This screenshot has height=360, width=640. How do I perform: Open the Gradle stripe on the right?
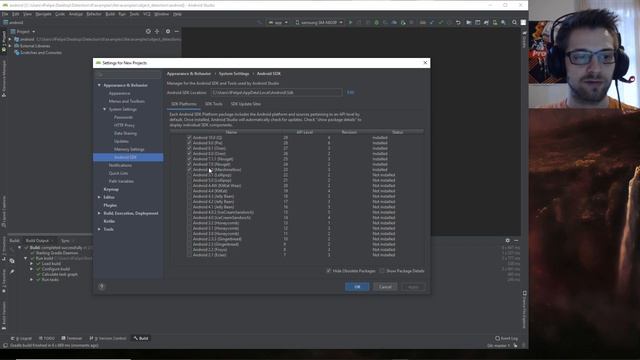click(x=524, y=41)
